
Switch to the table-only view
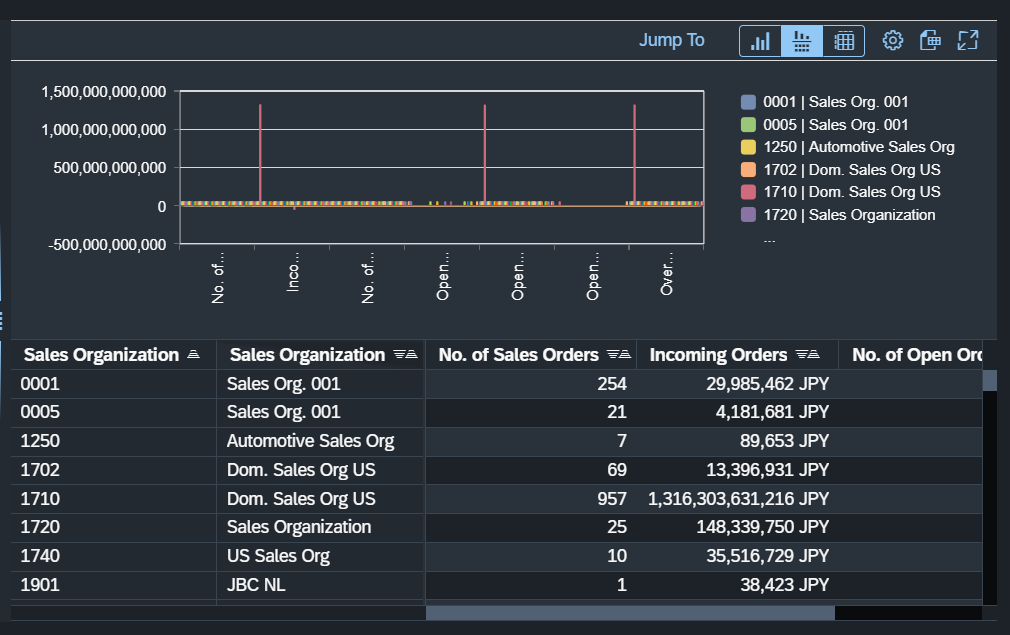tap(844, 40)
